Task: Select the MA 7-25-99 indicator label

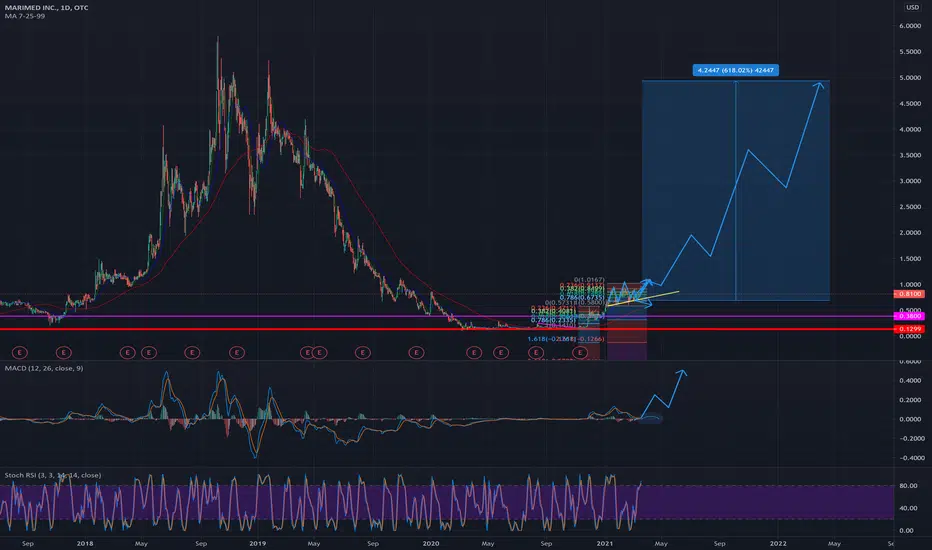Action: 24,16
